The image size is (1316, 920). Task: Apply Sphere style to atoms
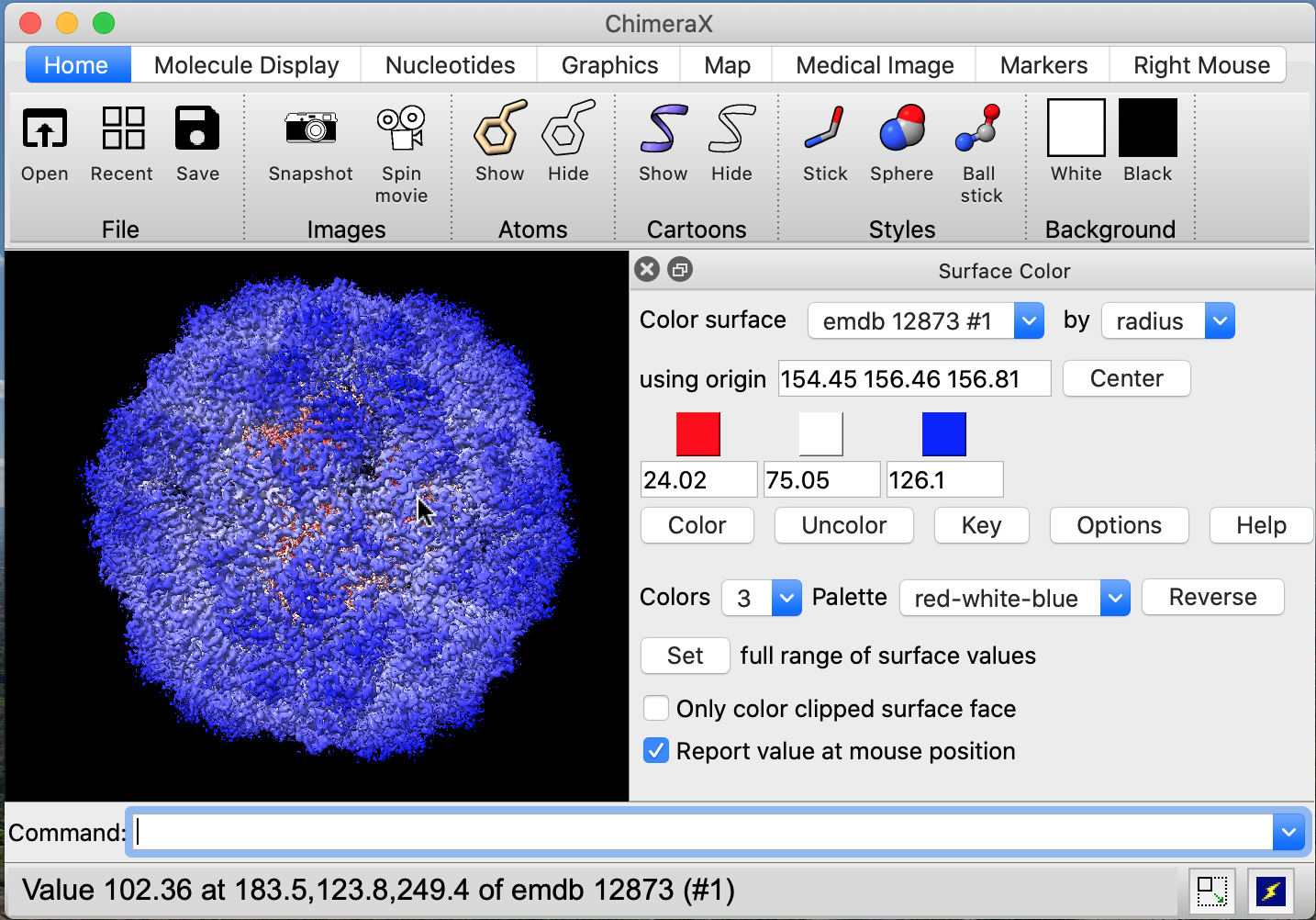901,129
